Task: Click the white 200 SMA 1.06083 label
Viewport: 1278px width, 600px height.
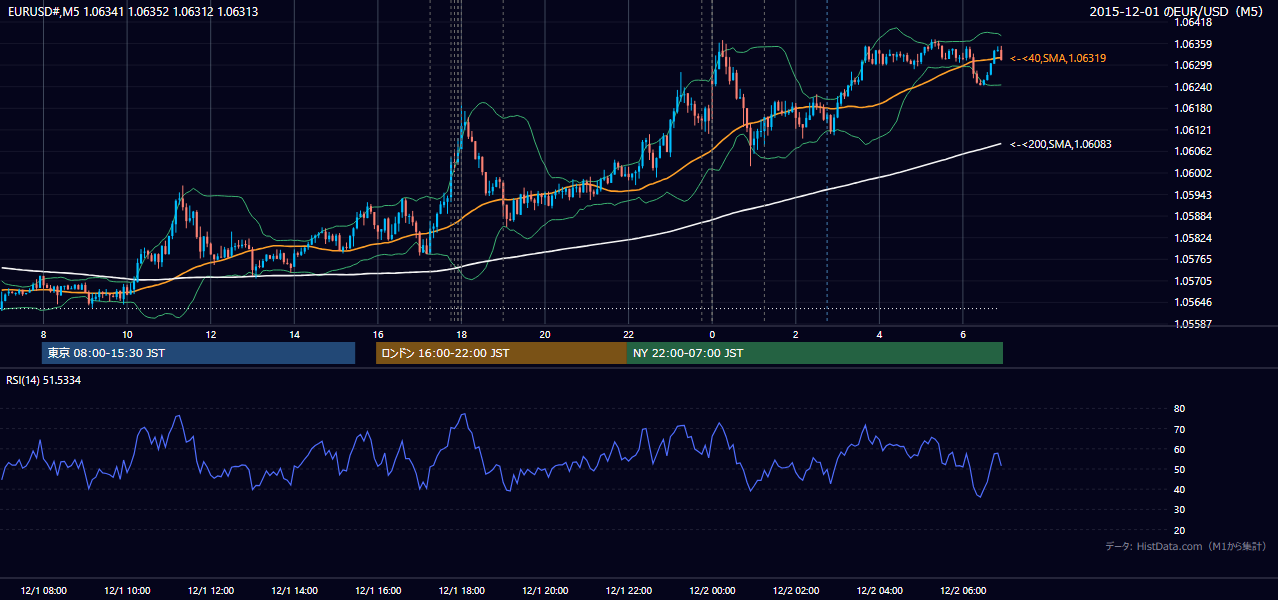Action: [x=1060, y=144]
